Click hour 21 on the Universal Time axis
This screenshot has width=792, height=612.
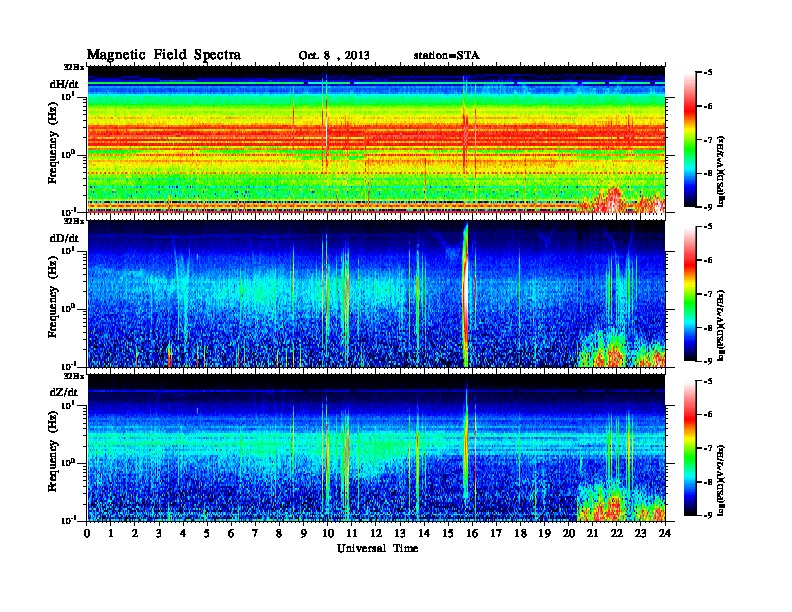592,534
